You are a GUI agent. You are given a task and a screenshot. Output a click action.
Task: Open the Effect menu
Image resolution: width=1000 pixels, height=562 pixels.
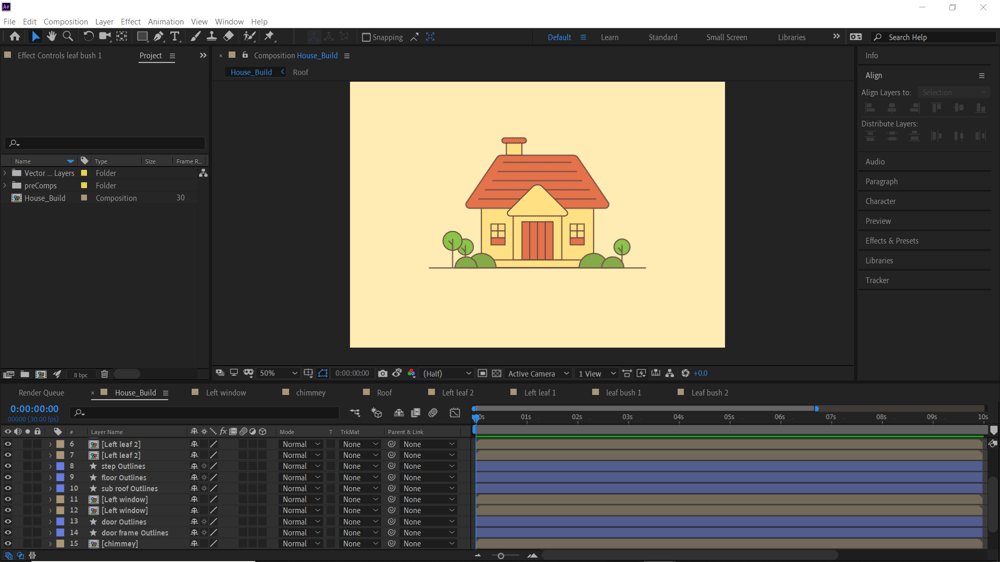tap(131, 22)
